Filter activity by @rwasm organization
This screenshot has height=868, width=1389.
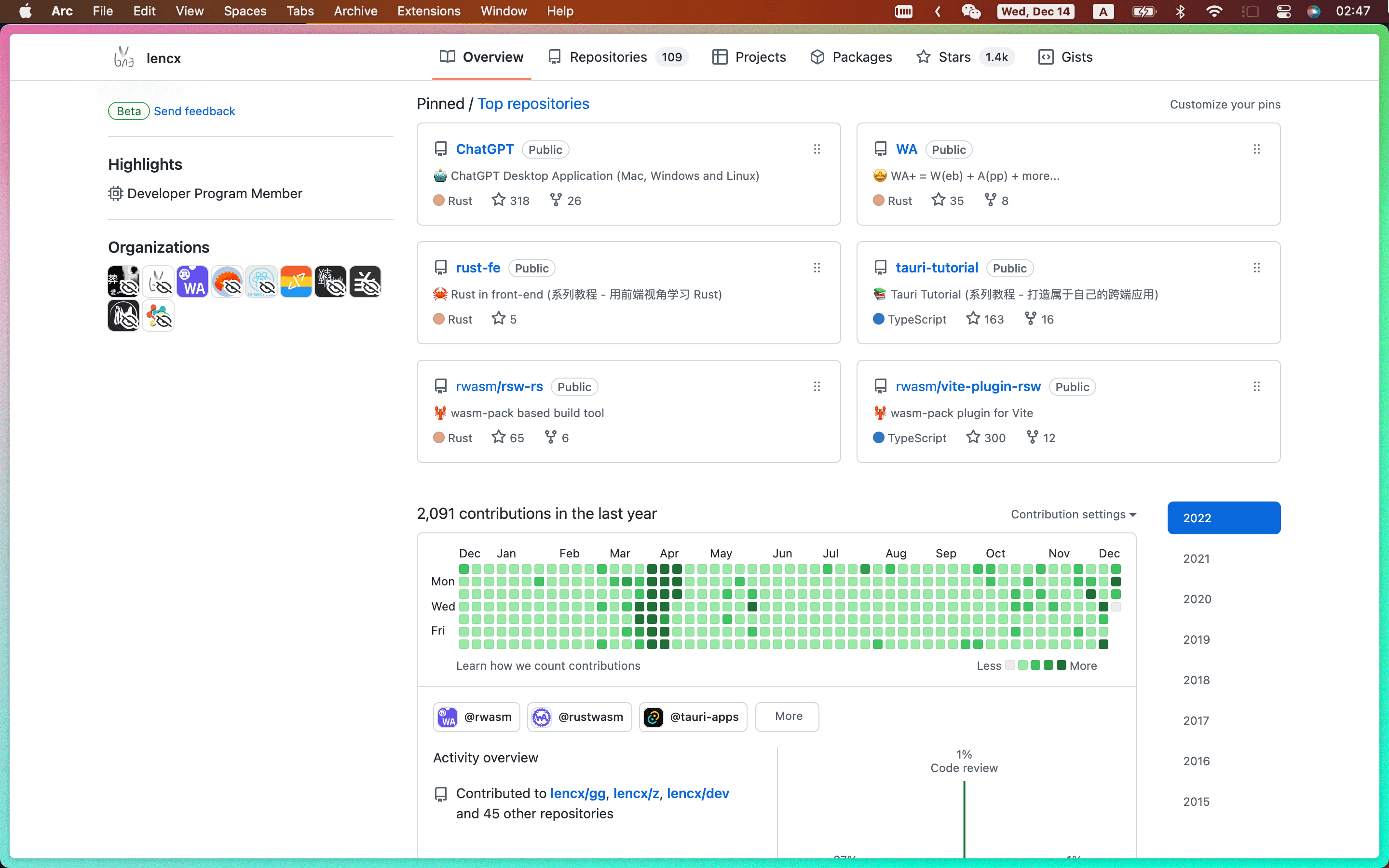coord(476,717)
